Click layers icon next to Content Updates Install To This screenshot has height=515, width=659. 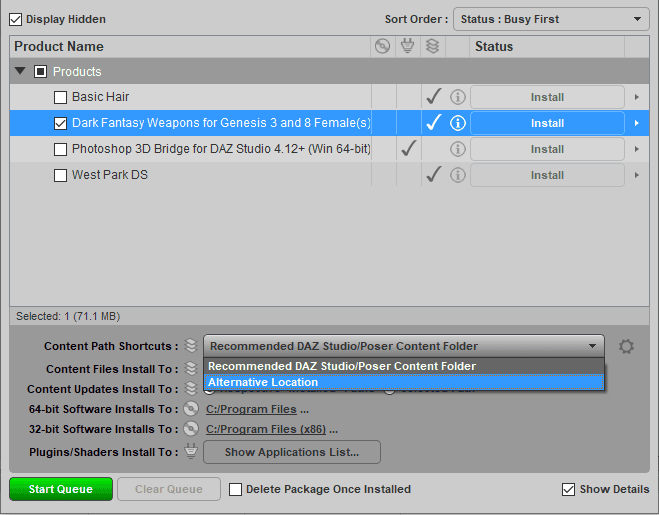click(191, 388)
